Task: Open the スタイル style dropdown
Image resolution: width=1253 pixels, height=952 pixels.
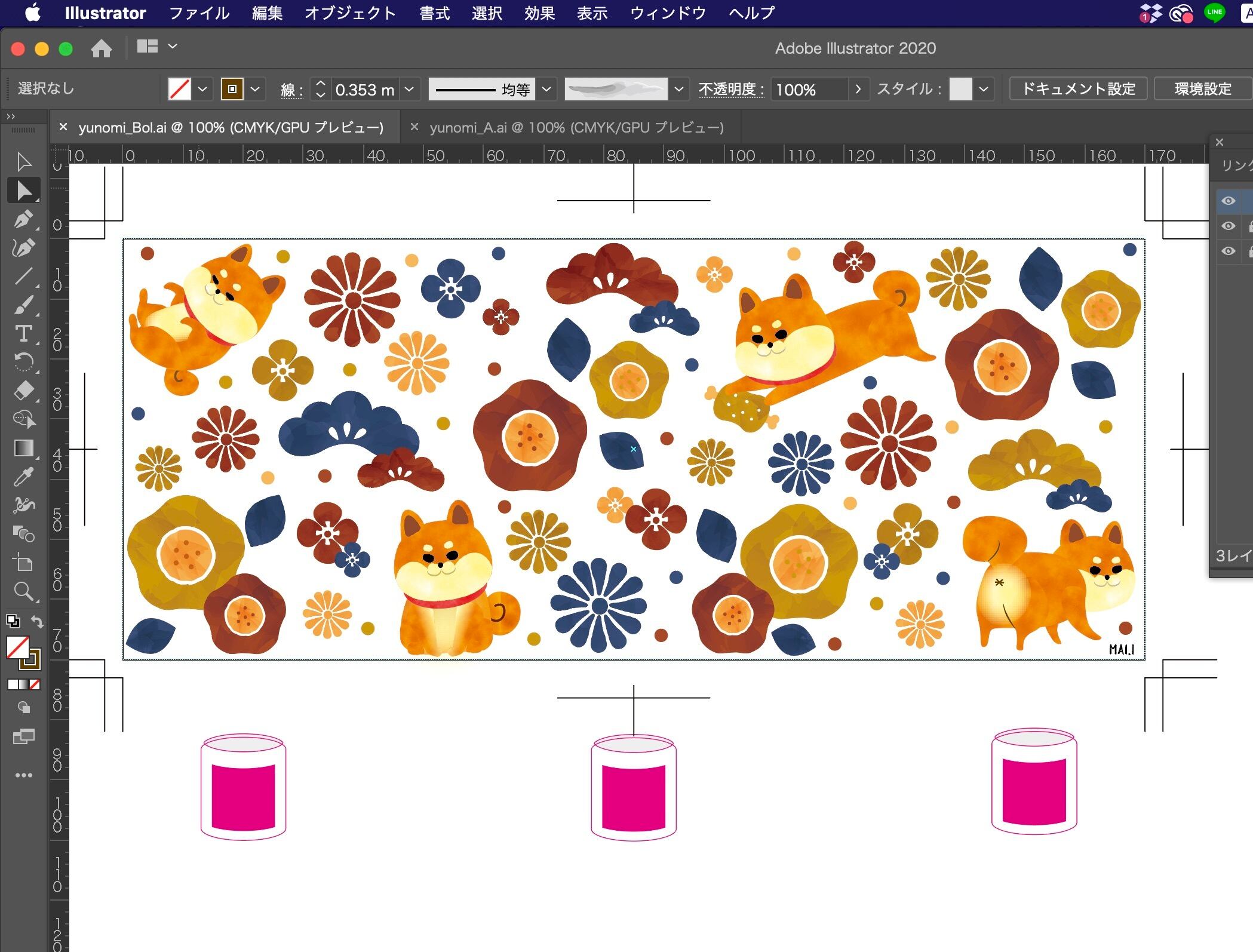Action: click(984, 90)
